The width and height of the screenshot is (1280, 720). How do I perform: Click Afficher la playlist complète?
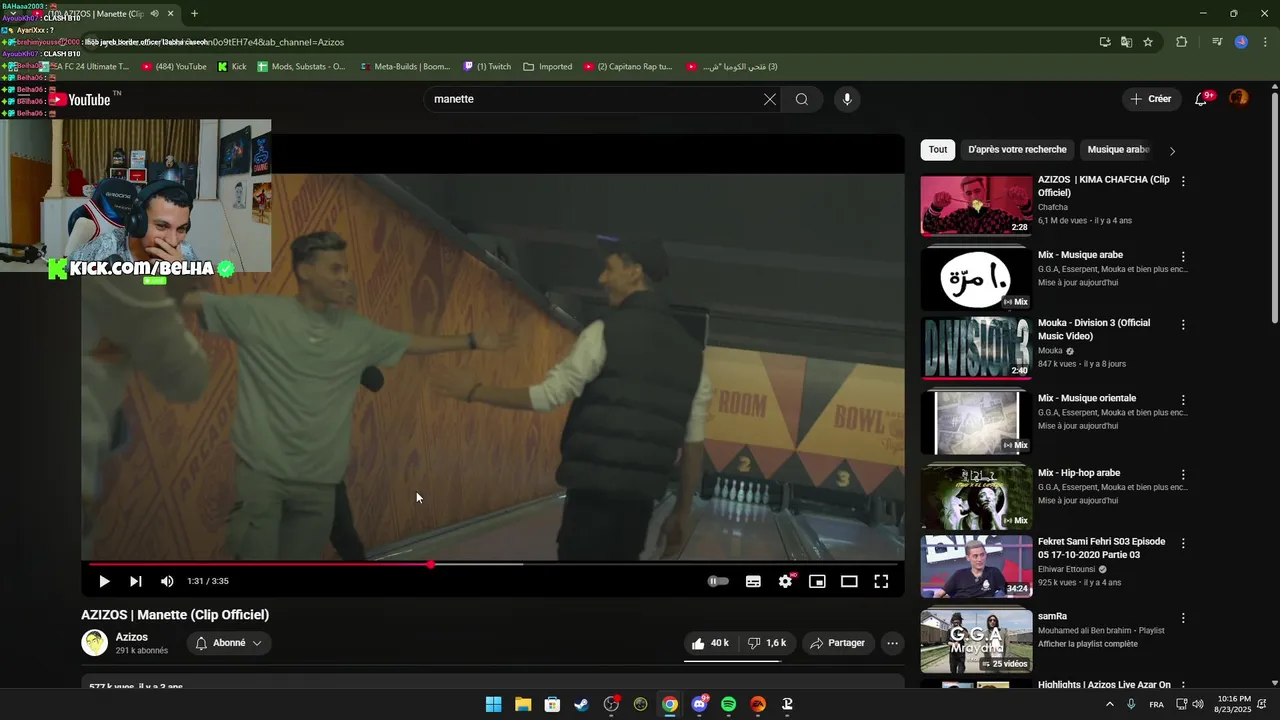tap(1087, 644)
